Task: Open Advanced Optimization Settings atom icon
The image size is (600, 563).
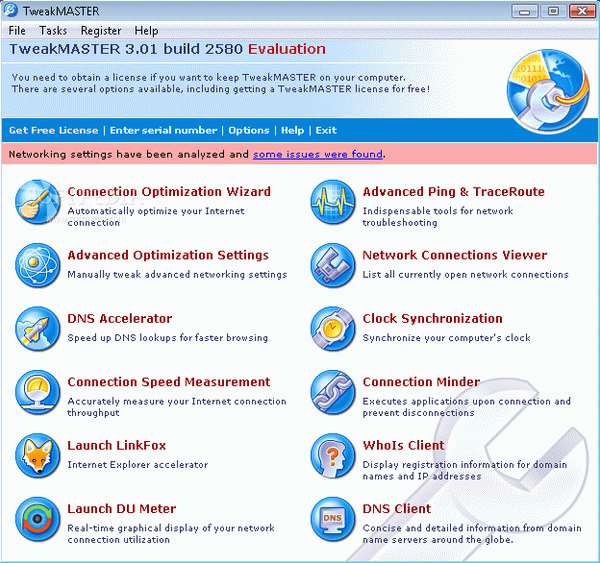Action: [38, 265]
